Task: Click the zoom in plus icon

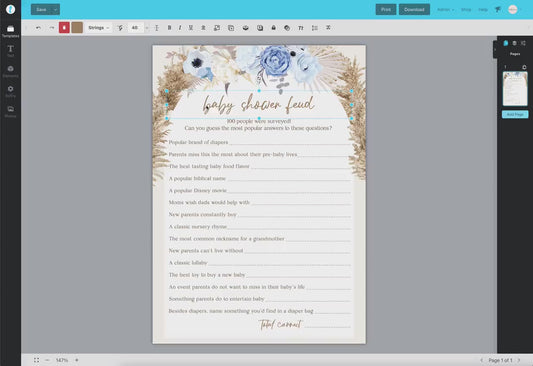Action: pos(76,360)
